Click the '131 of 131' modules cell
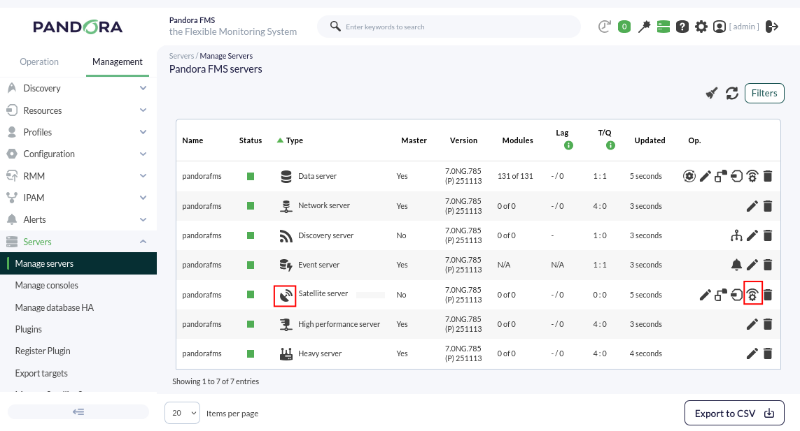The height and width of the screenshot is (431, 800). pyautogui.click(x=515, y=176)
